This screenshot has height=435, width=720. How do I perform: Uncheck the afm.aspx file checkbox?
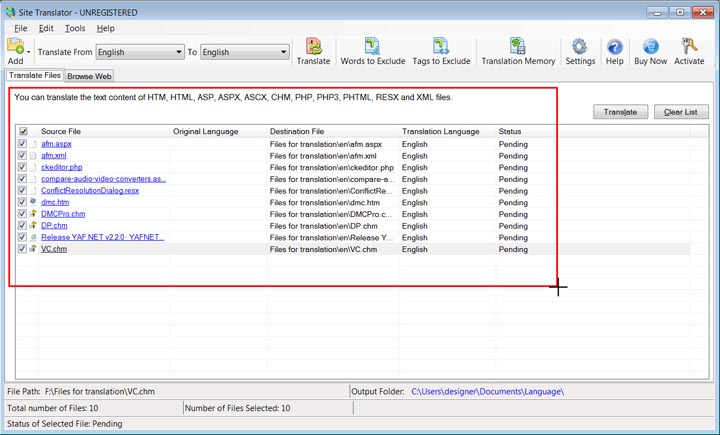(22, 144)
